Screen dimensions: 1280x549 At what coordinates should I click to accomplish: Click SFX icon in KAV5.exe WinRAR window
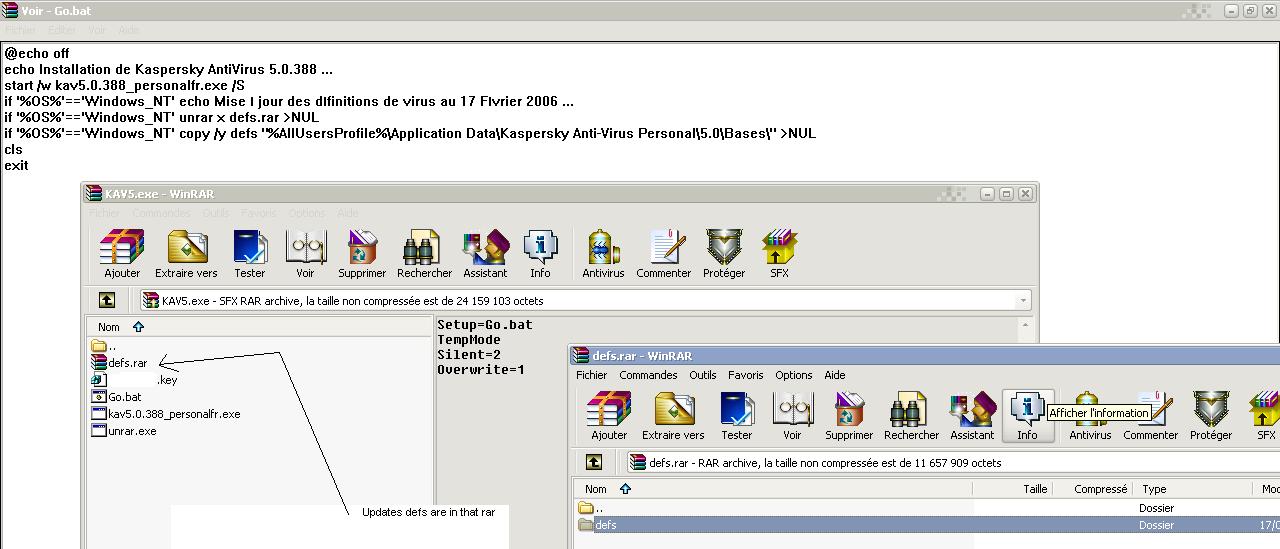tap(779, 254)
